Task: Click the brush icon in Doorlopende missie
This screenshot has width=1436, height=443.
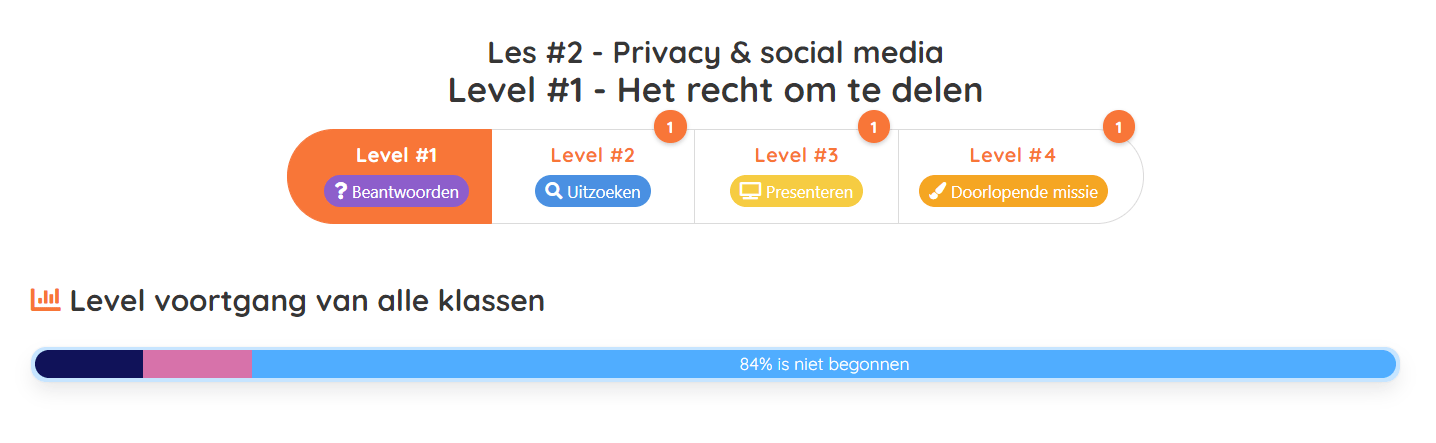Action: (938, 191)
